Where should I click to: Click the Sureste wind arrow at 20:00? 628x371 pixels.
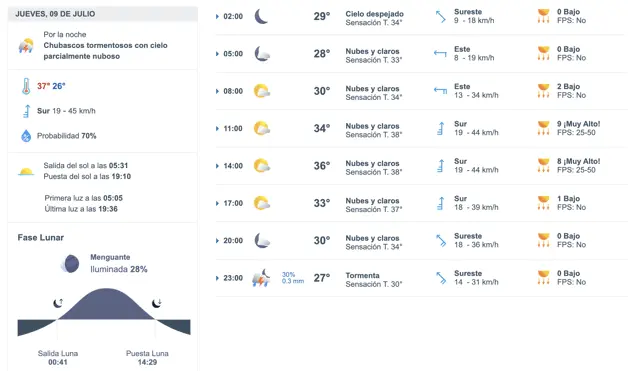click(x=441, y=240)
